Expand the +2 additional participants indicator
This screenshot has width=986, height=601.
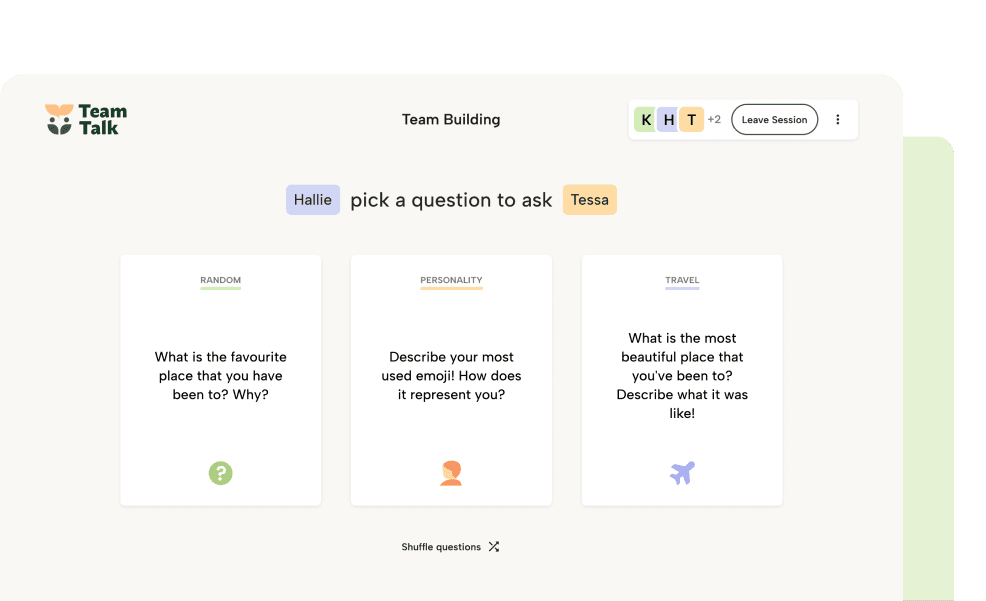pos(714,120)
